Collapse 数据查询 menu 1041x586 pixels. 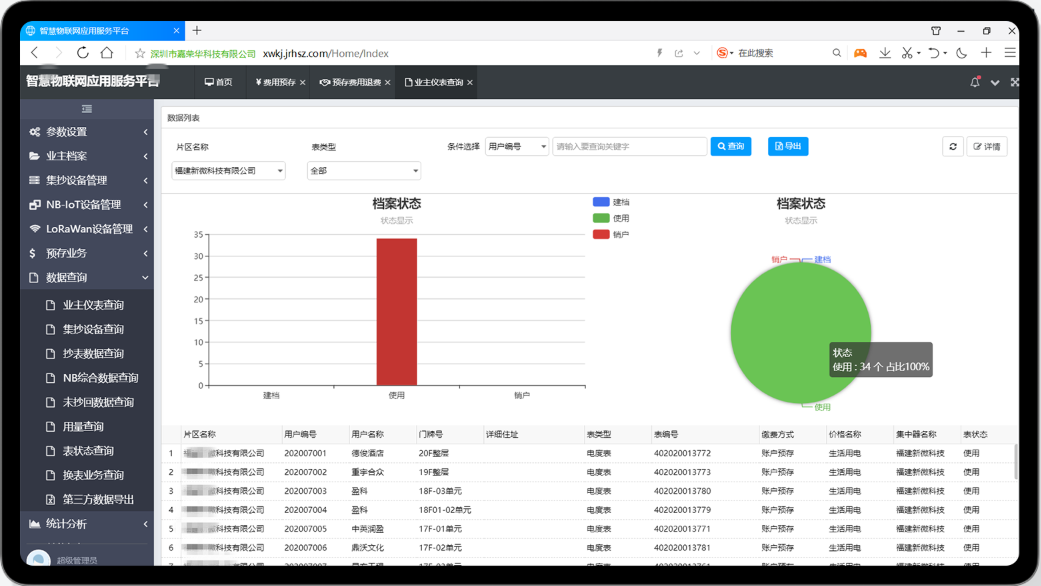tap(87, 277)
